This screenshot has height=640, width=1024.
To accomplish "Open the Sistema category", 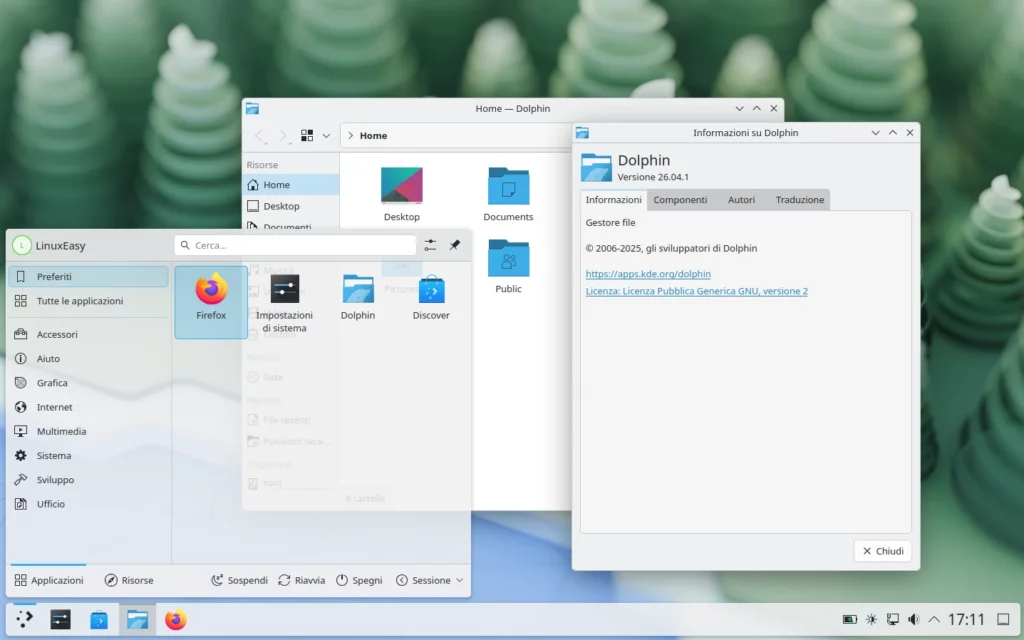I will click(89, 455).
